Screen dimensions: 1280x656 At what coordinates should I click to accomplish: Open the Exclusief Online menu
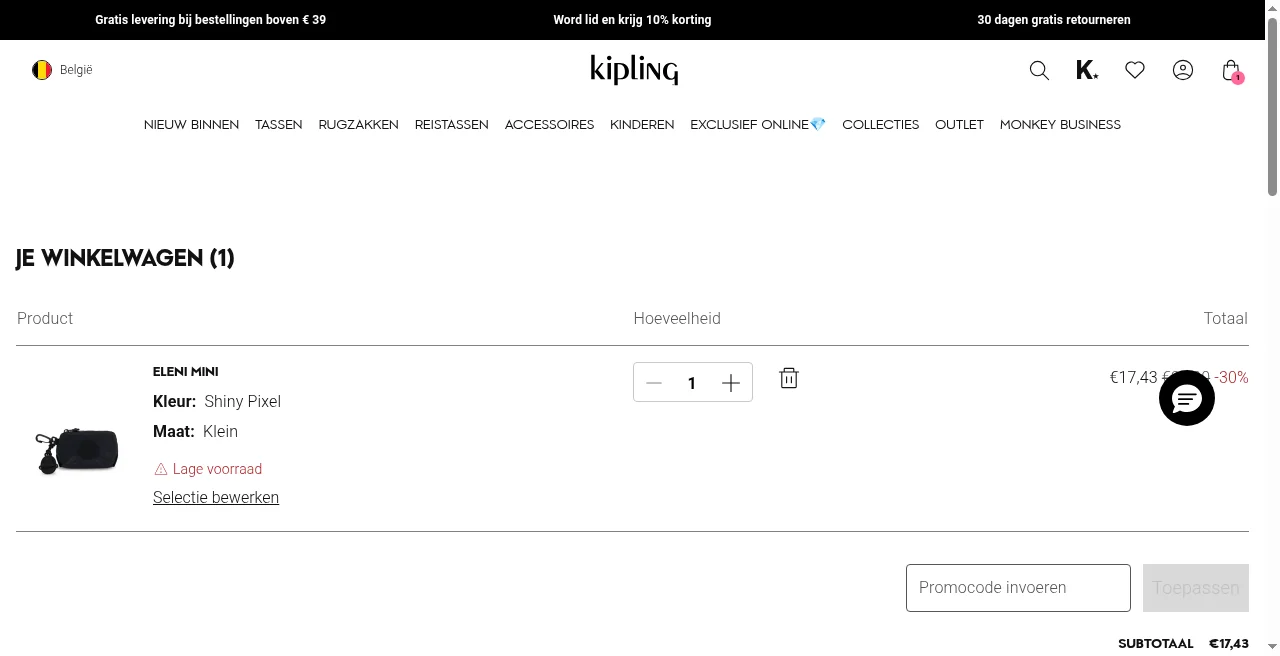click(x=758, y=125)
